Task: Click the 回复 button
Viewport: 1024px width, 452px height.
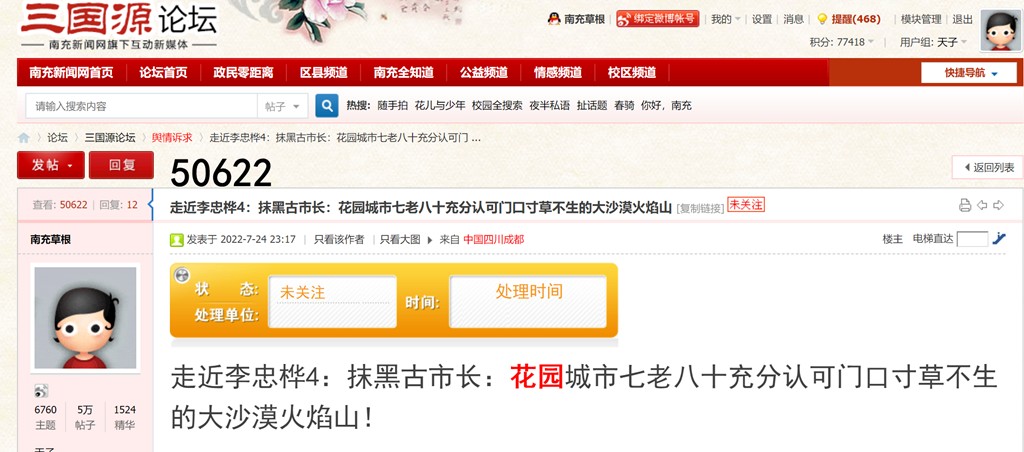Action: tap(121, 165)
